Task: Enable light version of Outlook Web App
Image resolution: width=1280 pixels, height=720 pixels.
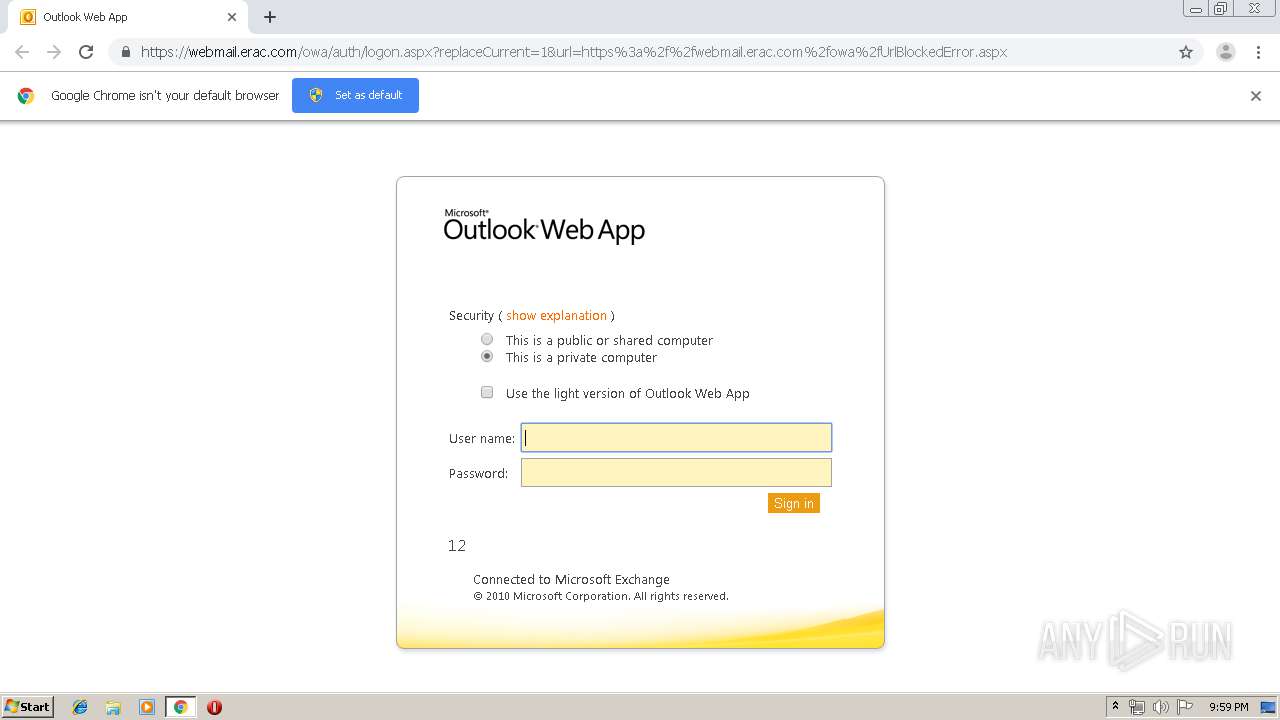Action: click(487, 392)
